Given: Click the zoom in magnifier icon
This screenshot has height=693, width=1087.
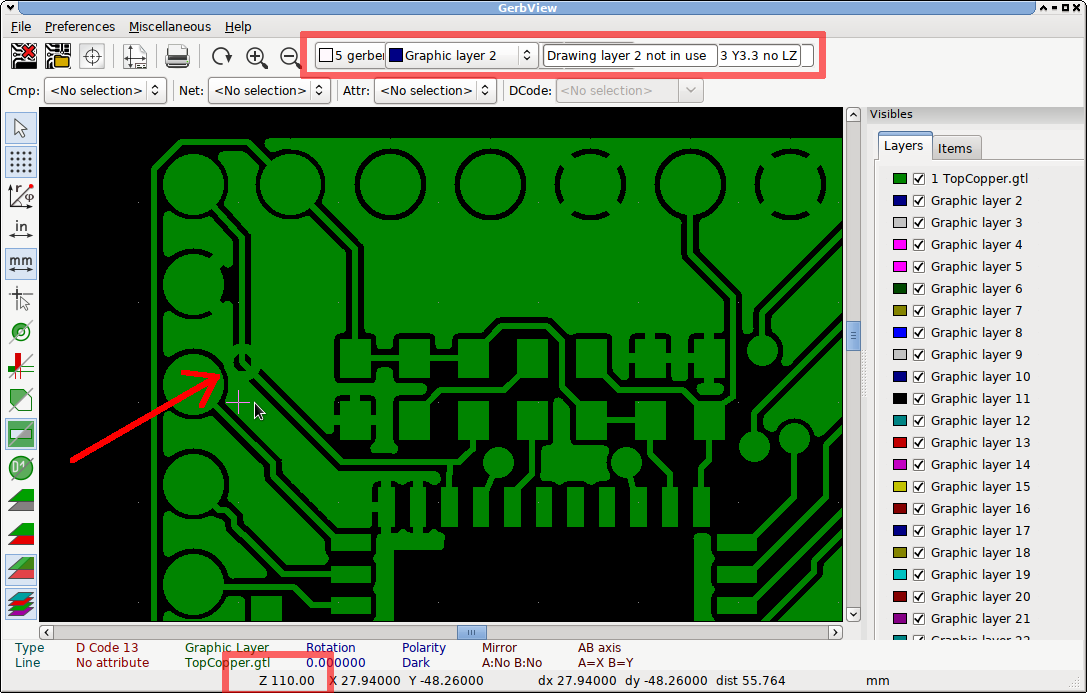Looking at the screenshot, I should [257, 56].
